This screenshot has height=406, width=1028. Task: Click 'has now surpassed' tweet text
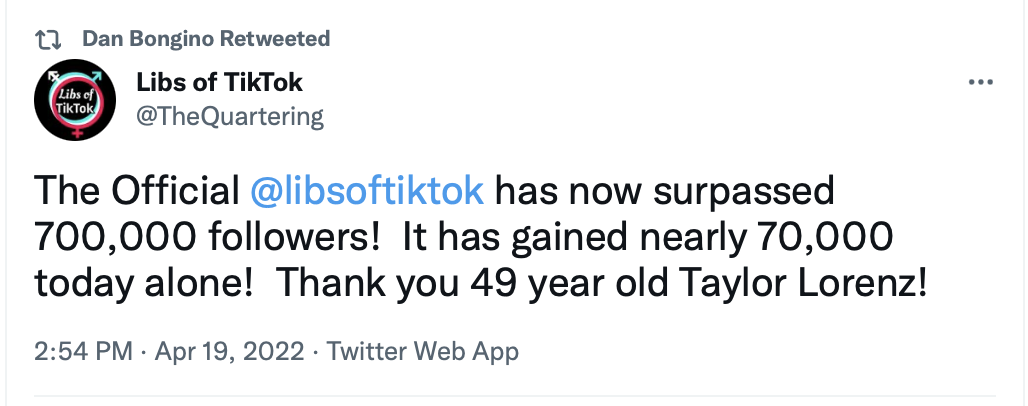tap(664, 192)
